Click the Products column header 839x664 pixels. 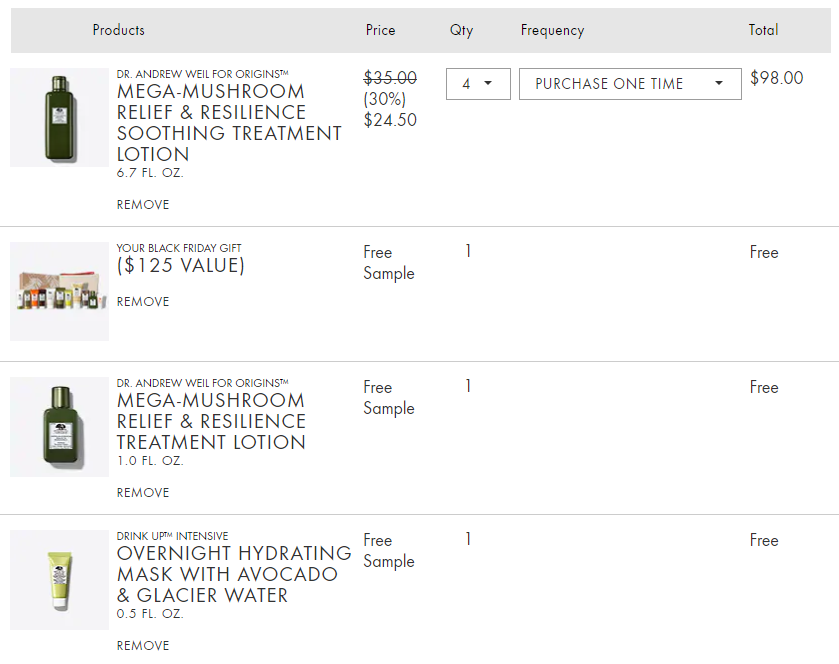pyautogui.click(x=119, y=30)
